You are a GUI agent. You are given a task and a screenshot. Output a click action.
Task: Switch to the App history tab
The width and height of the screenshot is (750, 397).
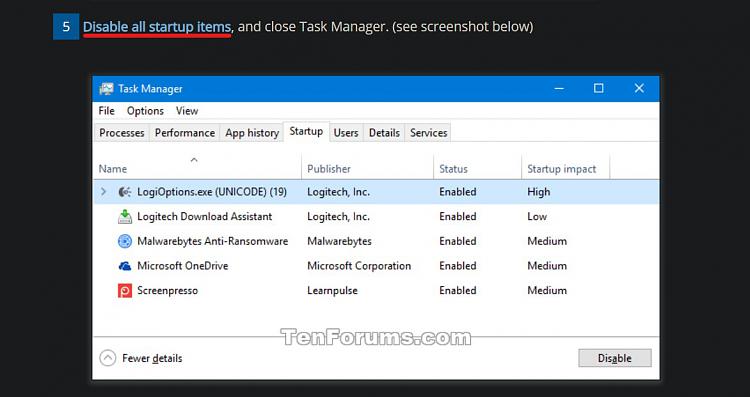tap(252, 133)
